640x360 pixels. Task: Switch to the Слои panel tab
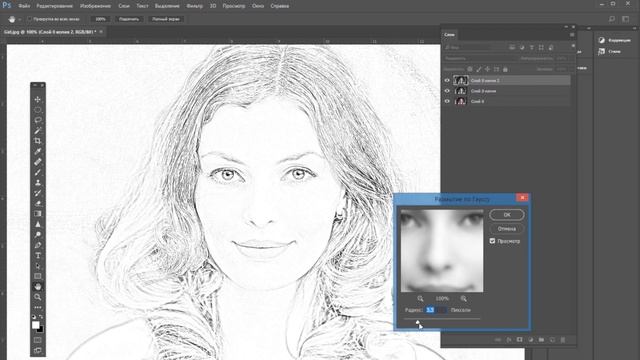[x=449, y=35]
